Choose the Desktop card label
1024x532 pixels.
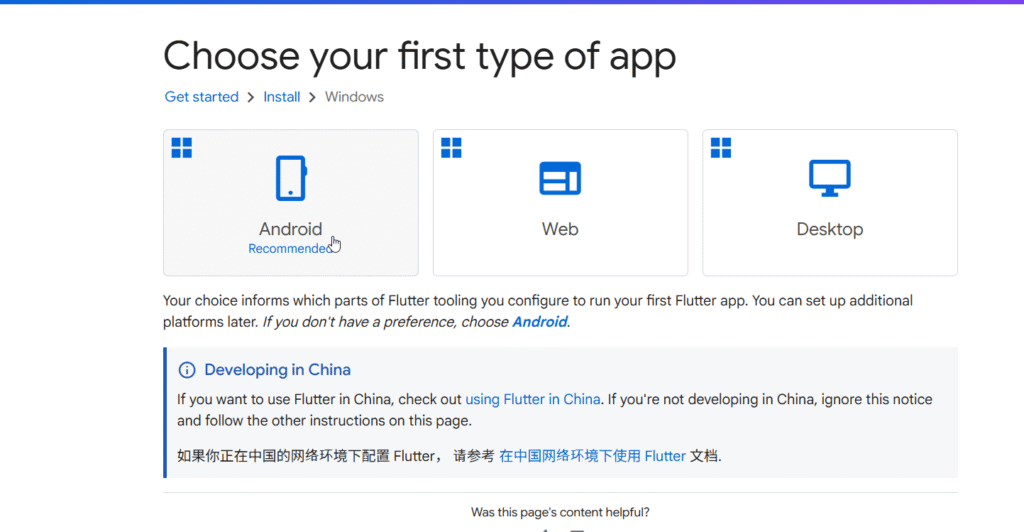tap(829, 229)
